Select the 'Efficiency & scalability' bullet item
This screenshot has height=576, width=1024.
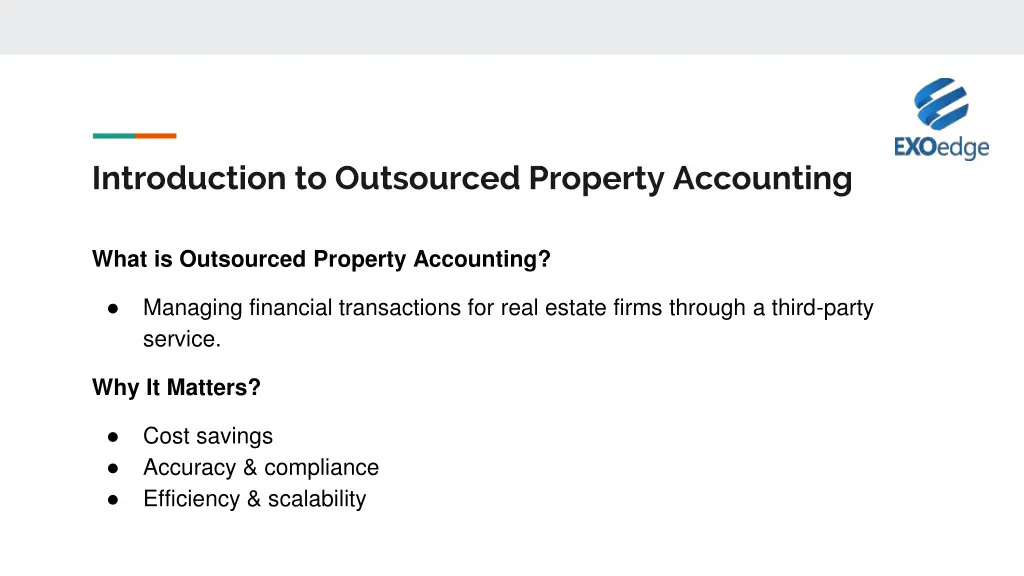255,498
